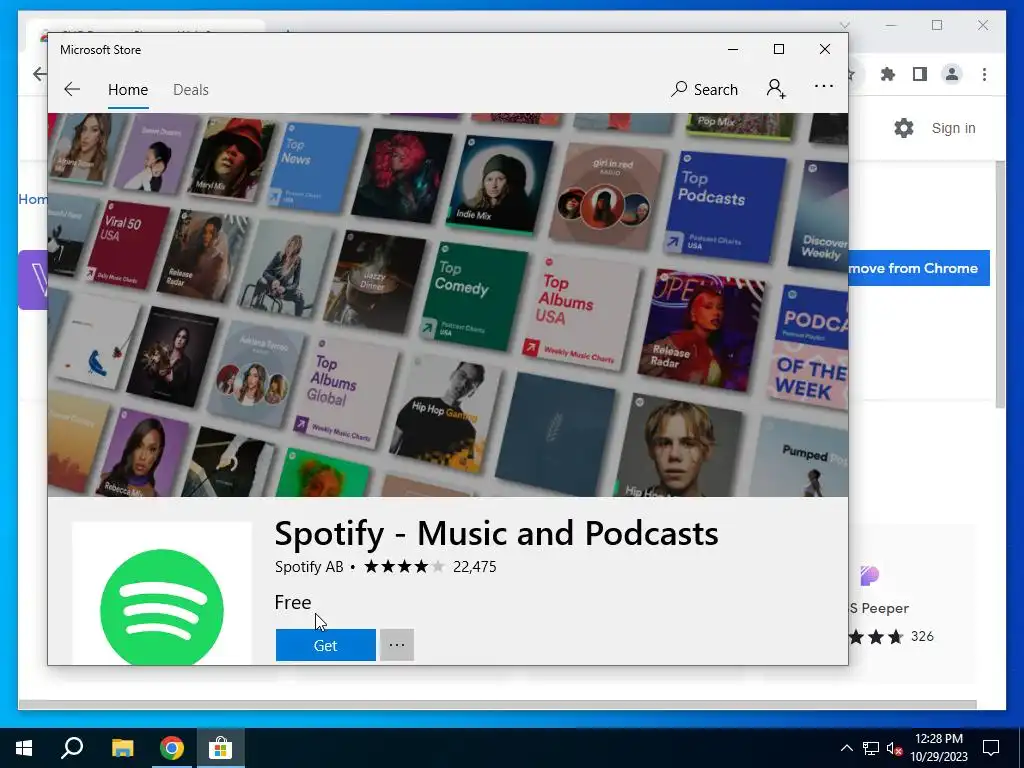Open more options next to Get button
Screen dimensions: 1024x768
coord(397,645)
